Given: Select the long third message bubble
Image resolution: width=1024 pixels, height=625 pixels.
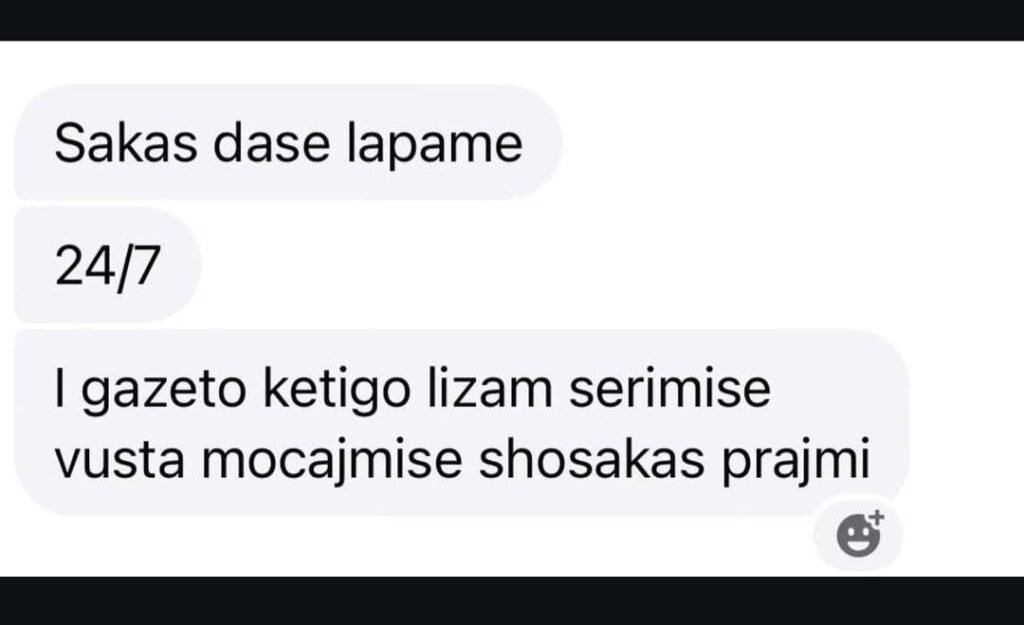Looking at the screenshot, I should (462, 423).
